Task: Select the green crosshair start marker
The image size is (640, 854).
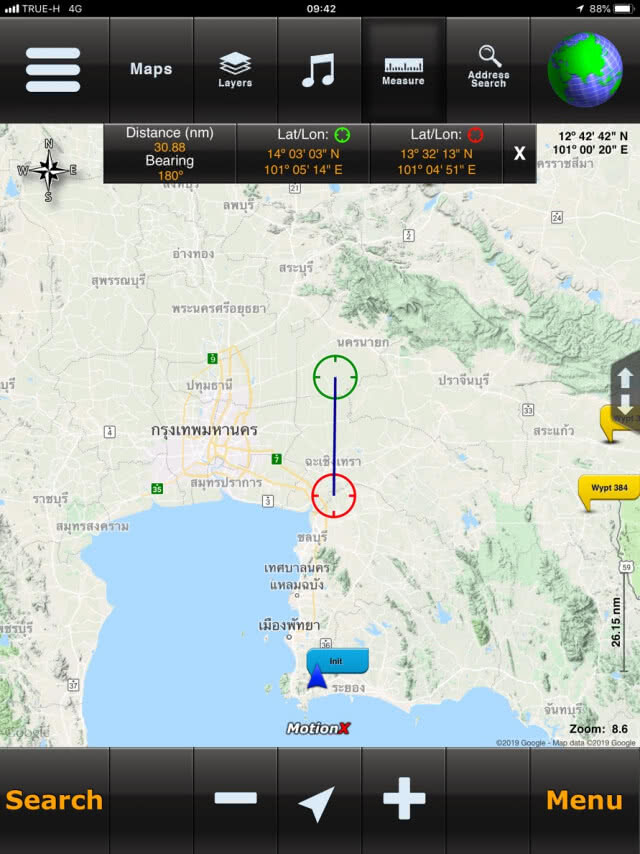Action: [x=335, y=377]
